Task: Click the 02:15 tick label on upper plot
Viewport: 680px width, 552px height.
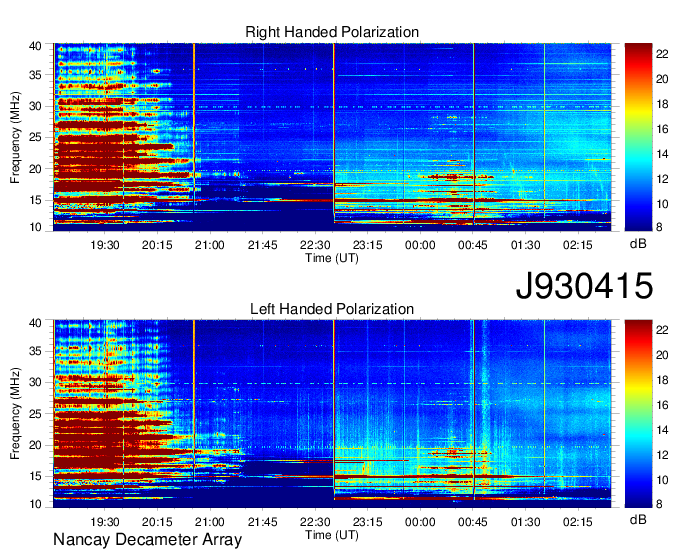Action: 578,245
